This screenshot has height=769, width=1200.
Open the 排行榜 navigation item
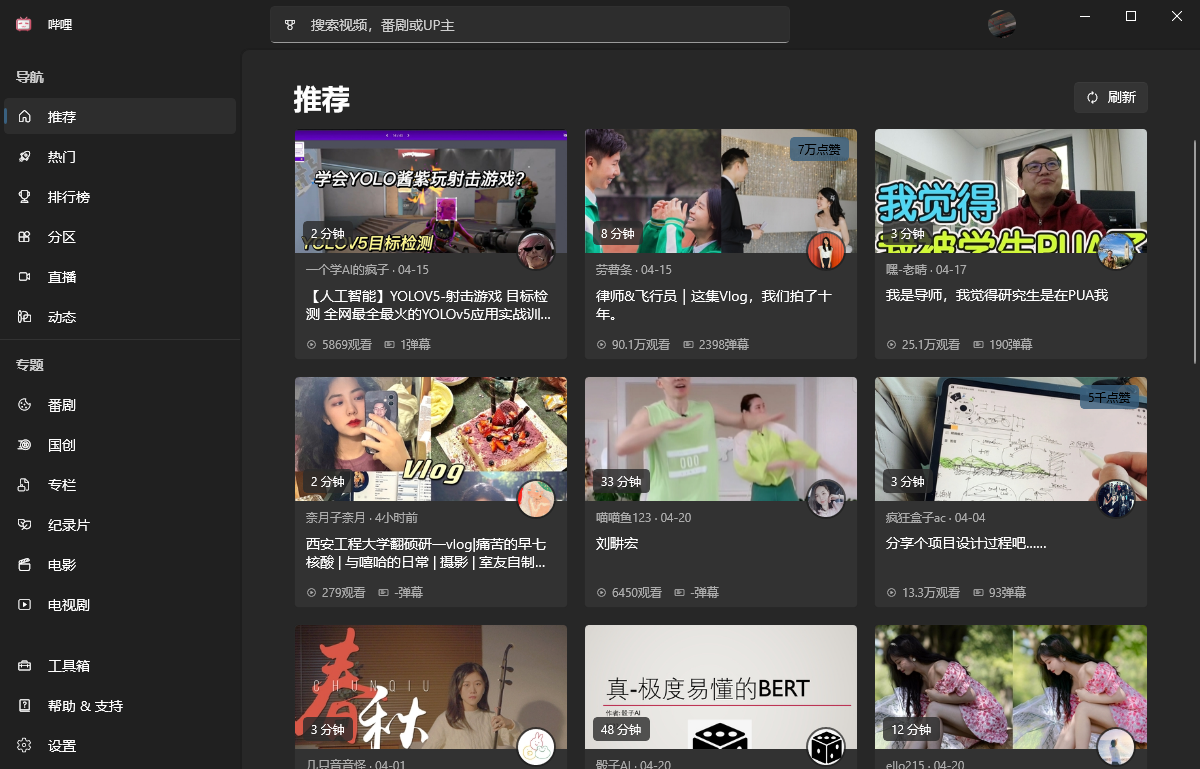[x=120, y=196]
